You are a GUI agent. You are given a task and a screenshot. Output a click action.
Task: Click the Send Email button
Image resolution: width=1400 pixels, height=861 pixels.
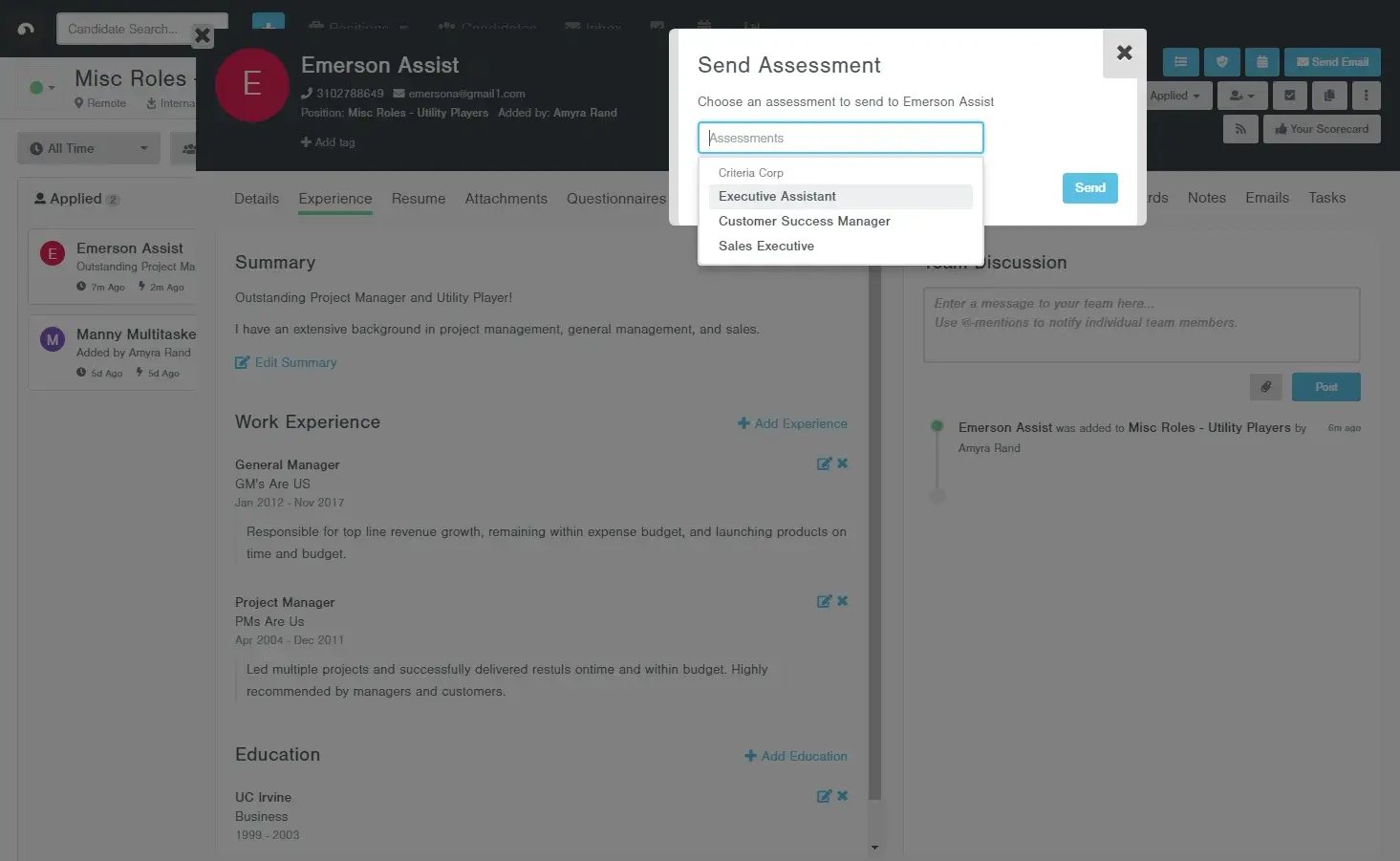(x=1332, y=62)
